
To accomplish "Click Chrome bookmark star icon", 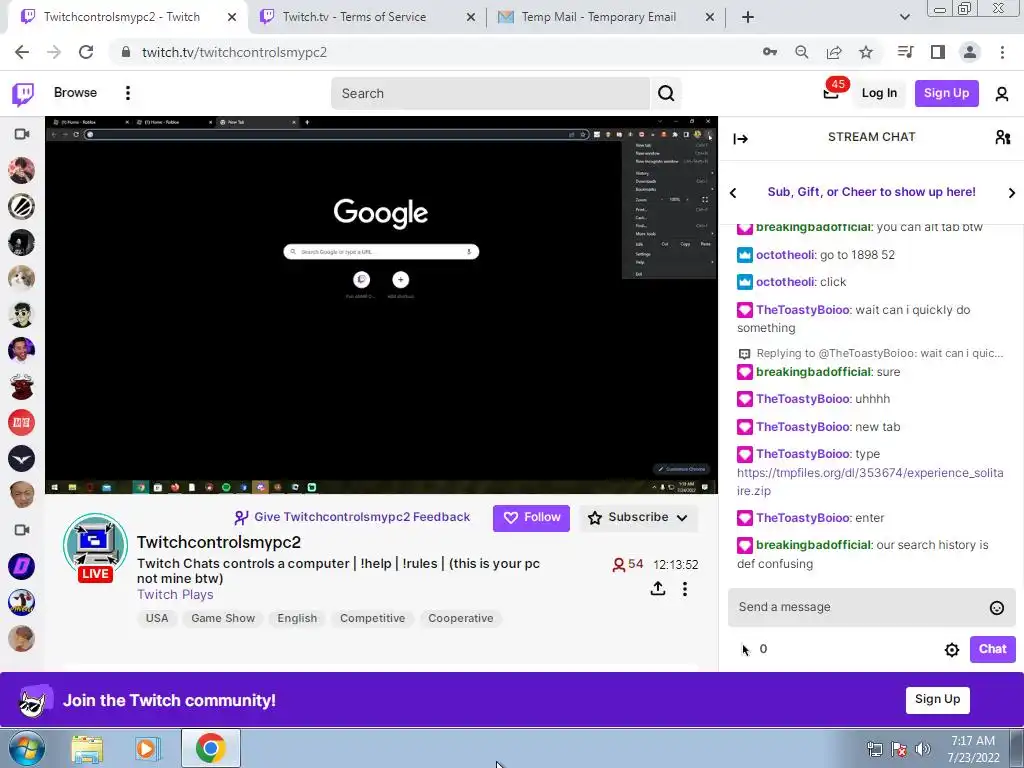I will point(866,52).
